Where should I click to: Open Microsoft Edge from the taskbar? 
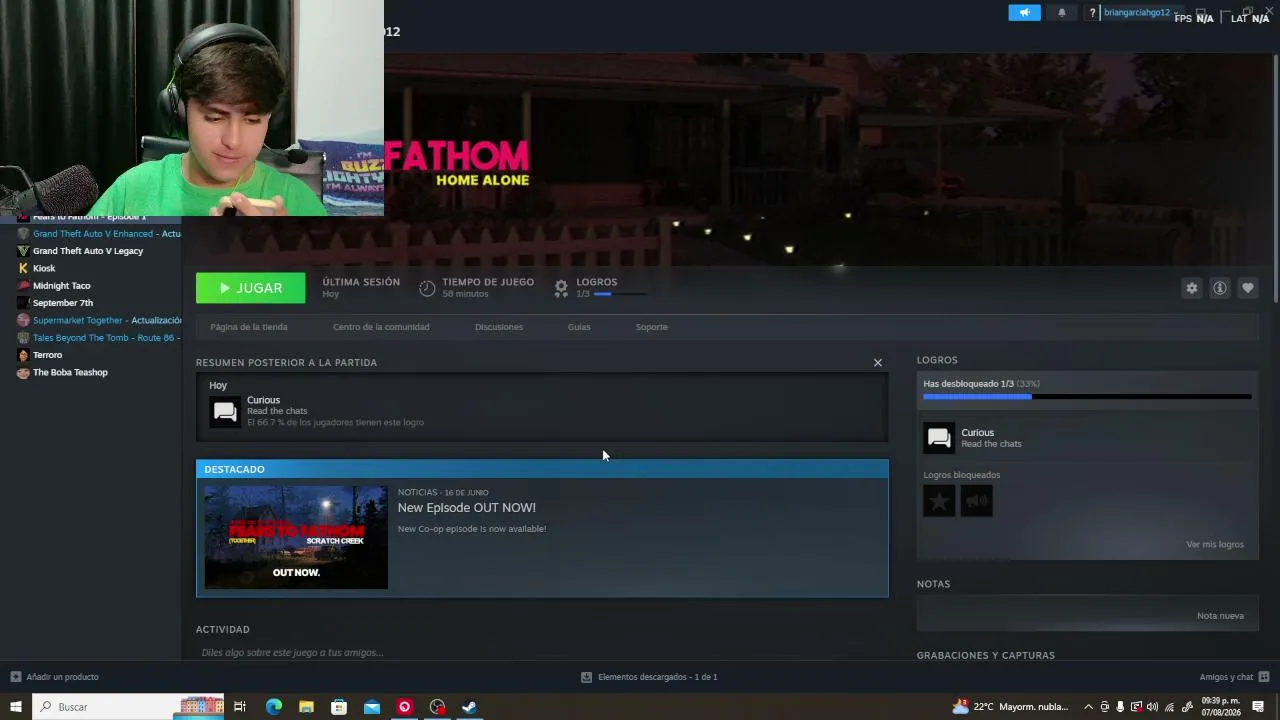pos(273,707)
